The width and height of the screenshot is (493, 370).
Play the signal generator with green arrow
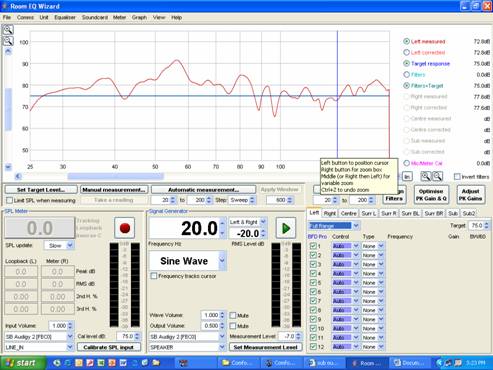click(x=286, y=228)
